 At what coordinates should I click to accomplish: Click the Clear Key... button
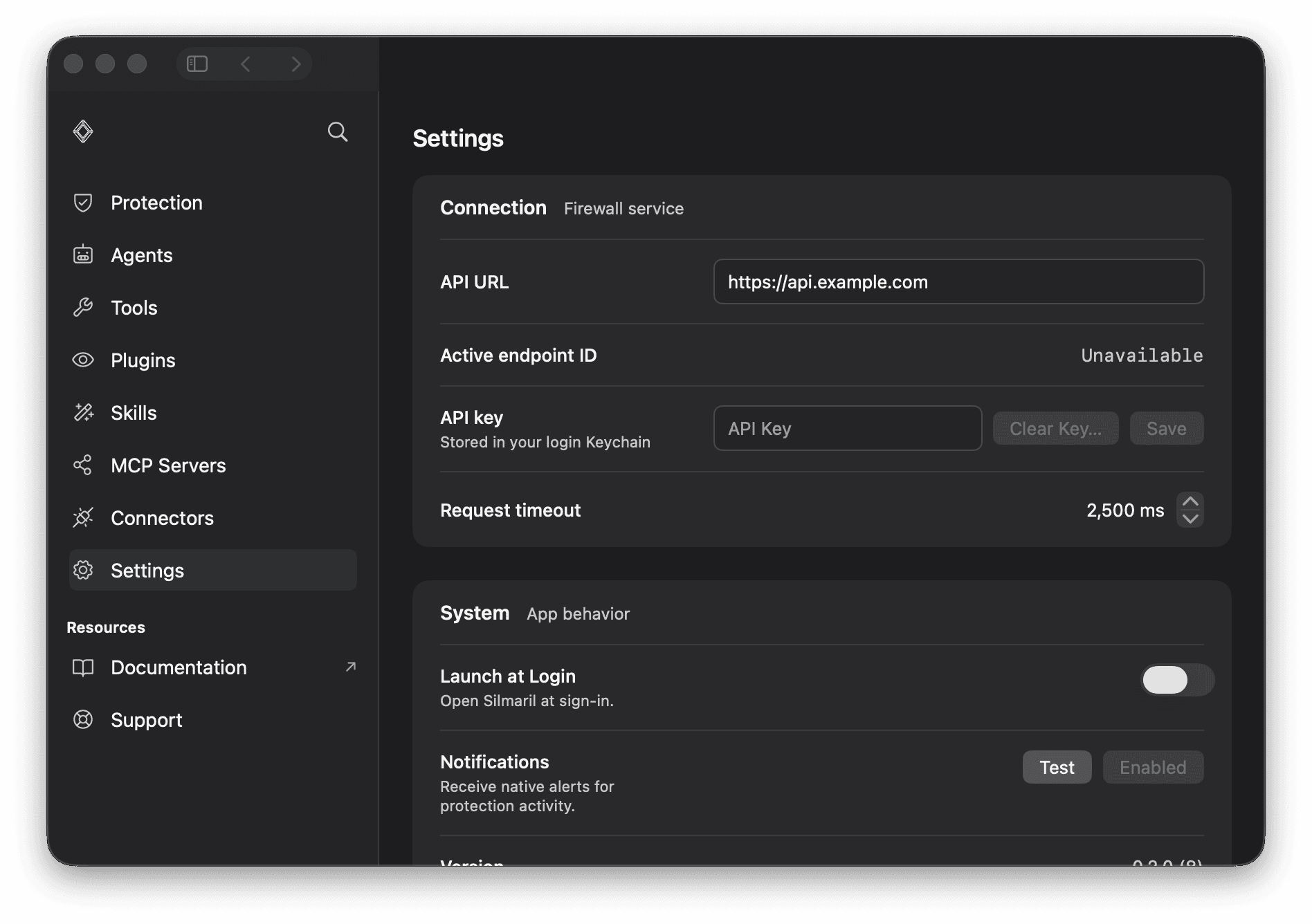pyautogui.click(x=1055, y=428)
